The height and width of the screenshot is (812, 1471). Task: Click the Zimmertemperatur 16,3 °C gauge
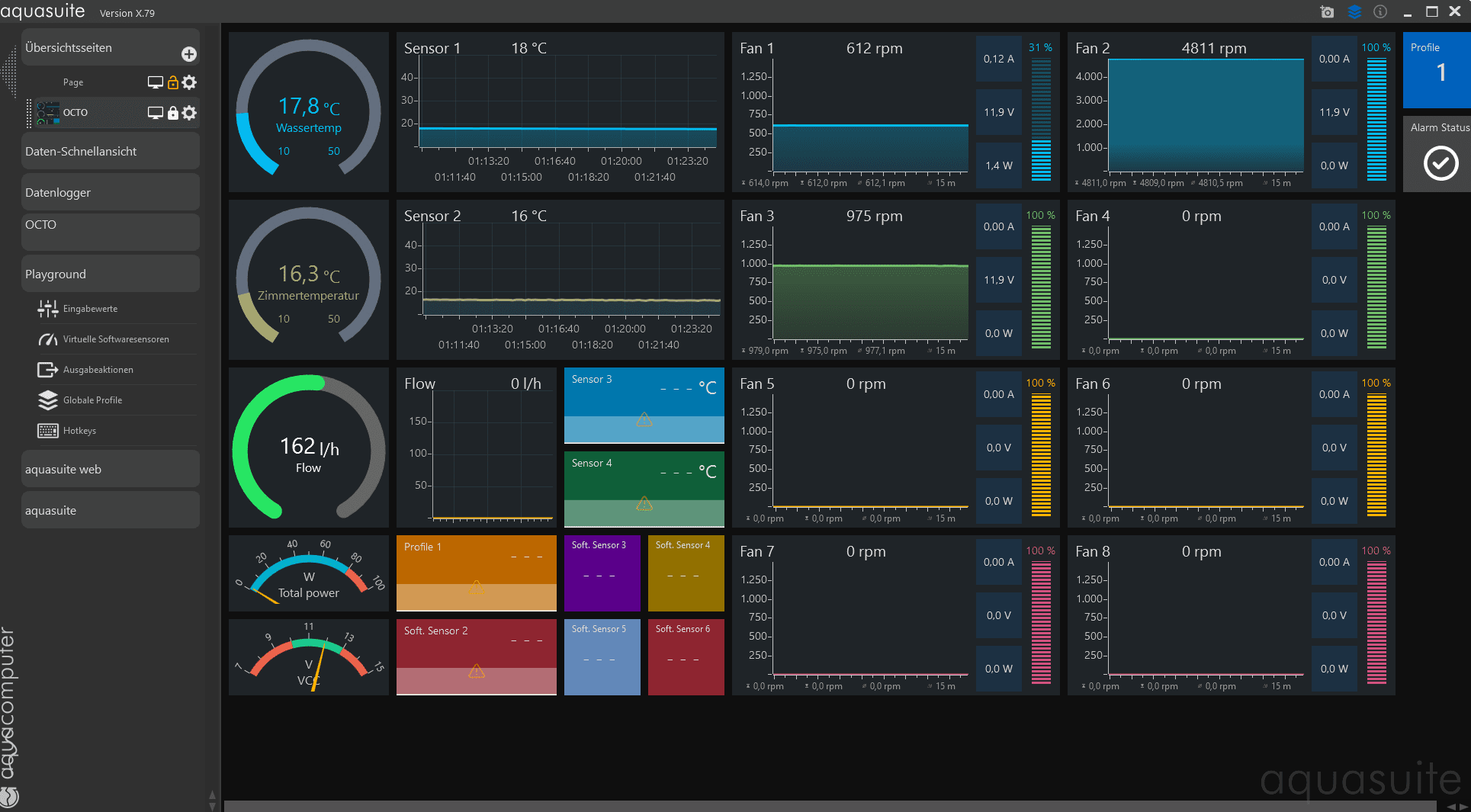(309, 280)
